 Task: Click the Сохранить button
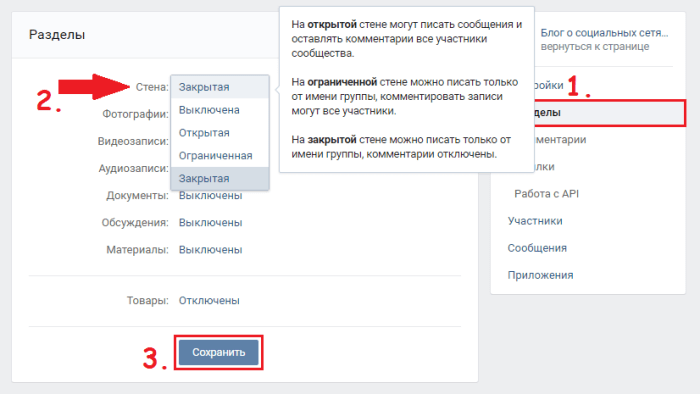pyautogui.click(x=218, y=353)
